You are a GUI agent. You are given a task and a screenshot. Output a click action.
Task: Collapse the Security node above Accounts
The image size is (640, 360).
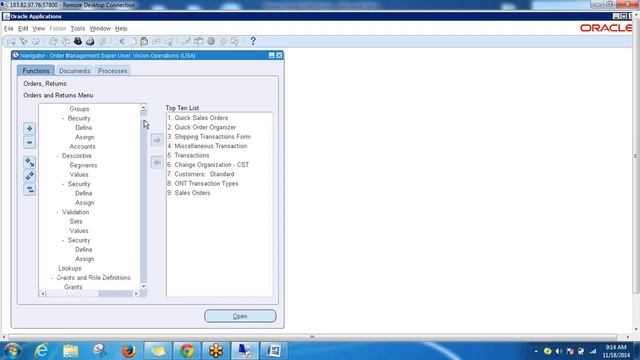click(63, 118)
